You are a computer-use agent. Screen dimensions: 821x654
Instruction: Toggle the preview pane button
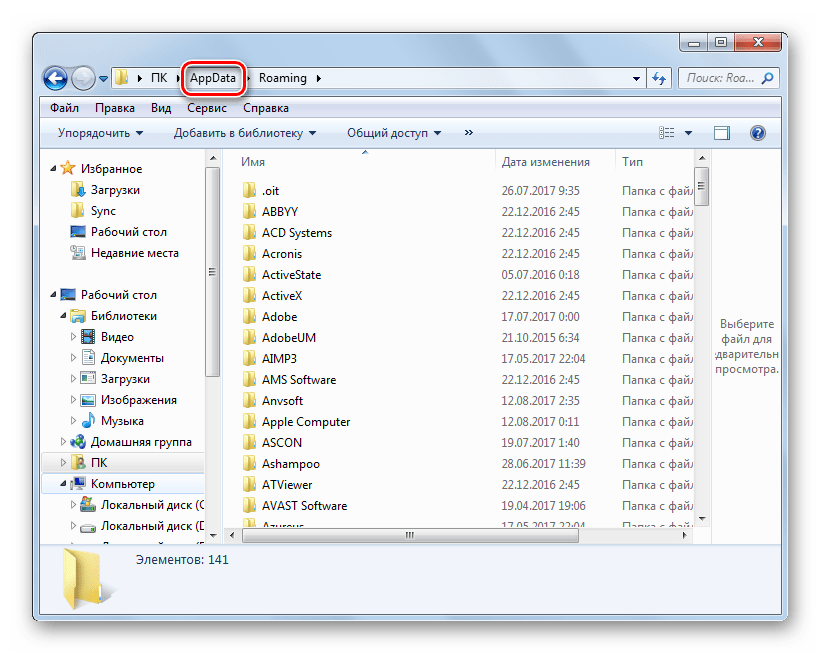click(x=722, y=133)
